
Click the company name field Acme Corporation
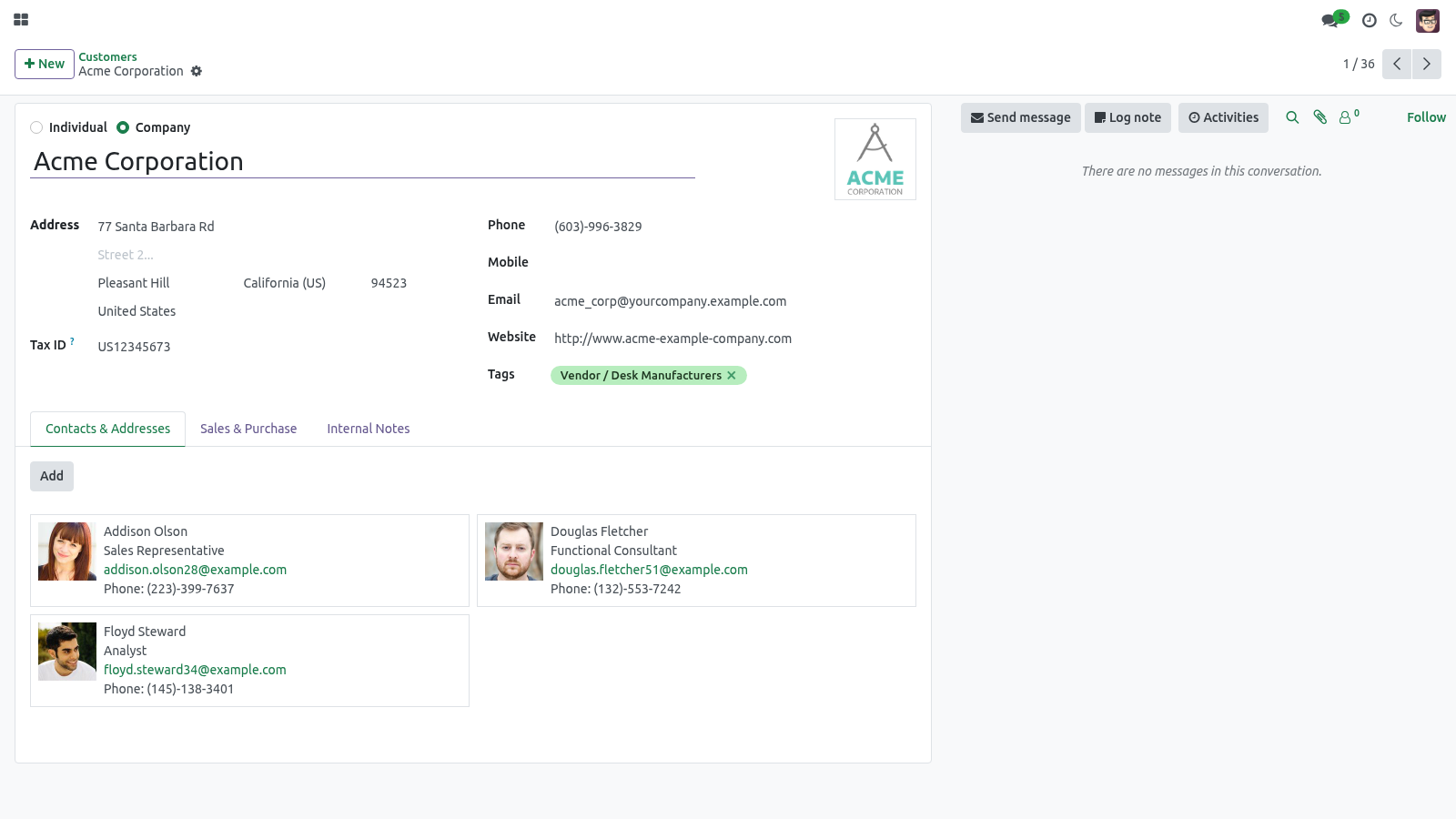(362, 161)
